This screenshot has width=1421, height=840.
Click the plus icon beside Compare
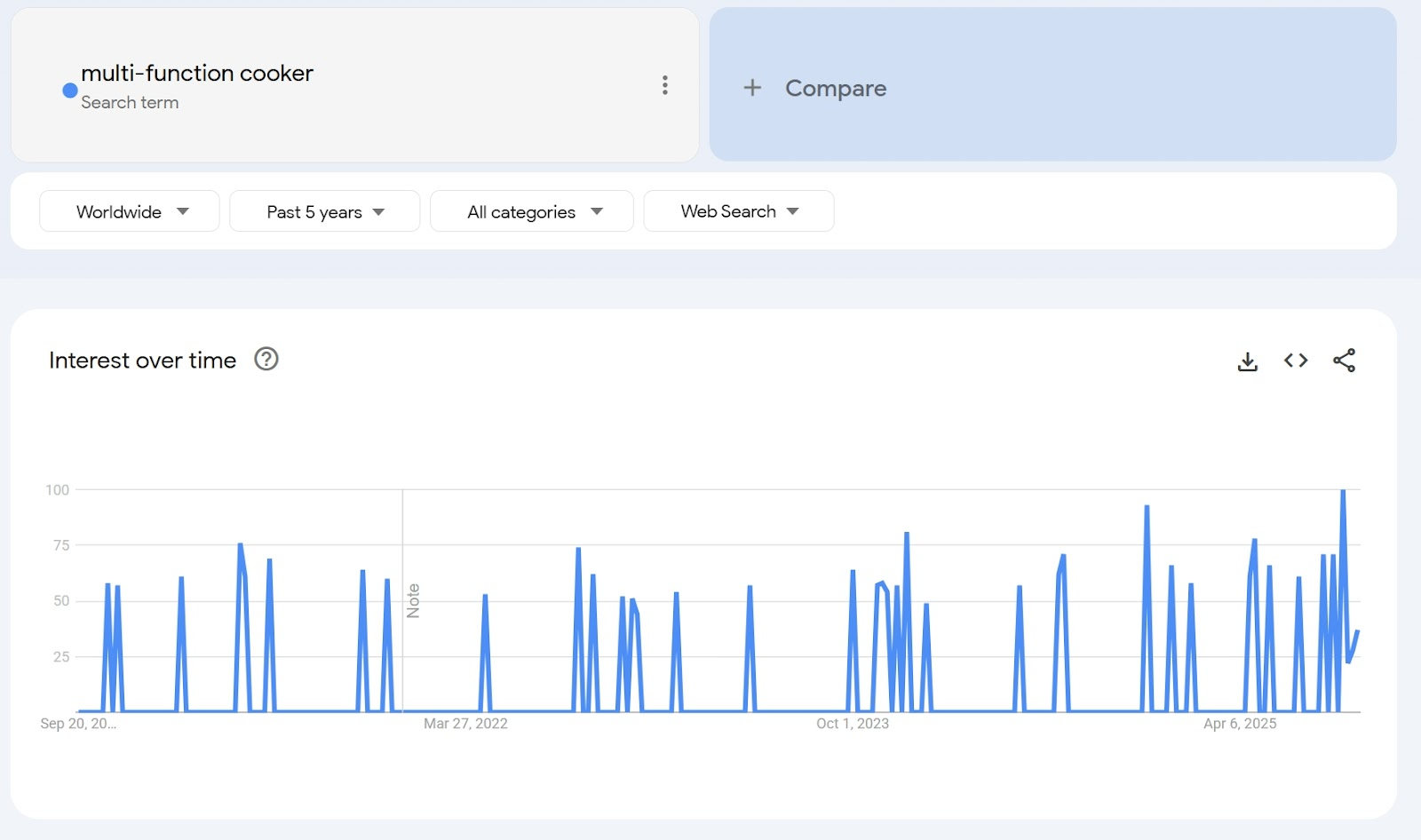752,88
